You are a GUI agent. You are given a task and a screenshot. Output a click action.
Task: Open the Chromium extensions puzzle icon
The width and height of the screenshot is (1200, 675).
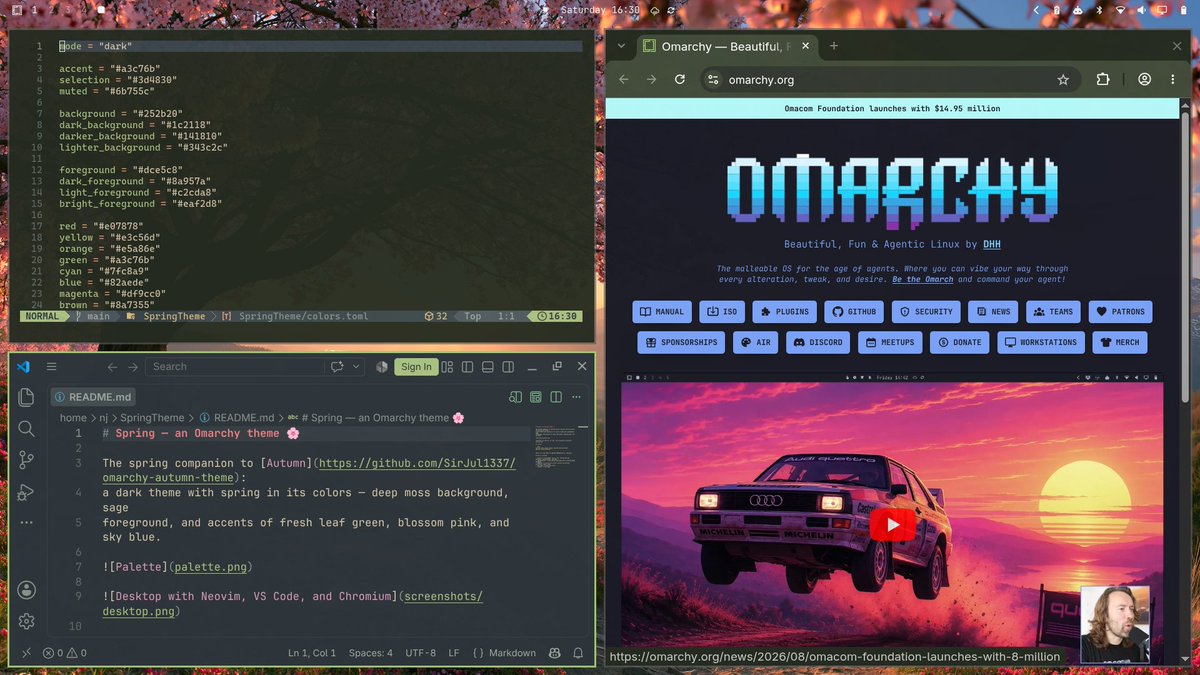click(1103, 79)
